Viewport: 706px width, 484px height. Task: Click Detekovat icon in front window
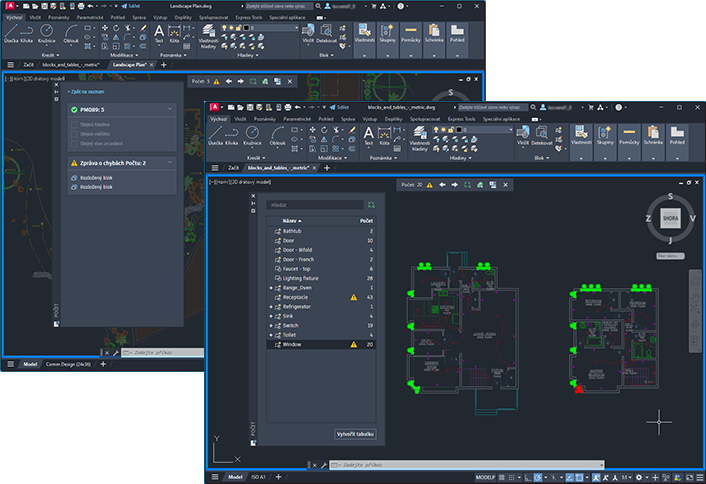[x=542, y=136]
